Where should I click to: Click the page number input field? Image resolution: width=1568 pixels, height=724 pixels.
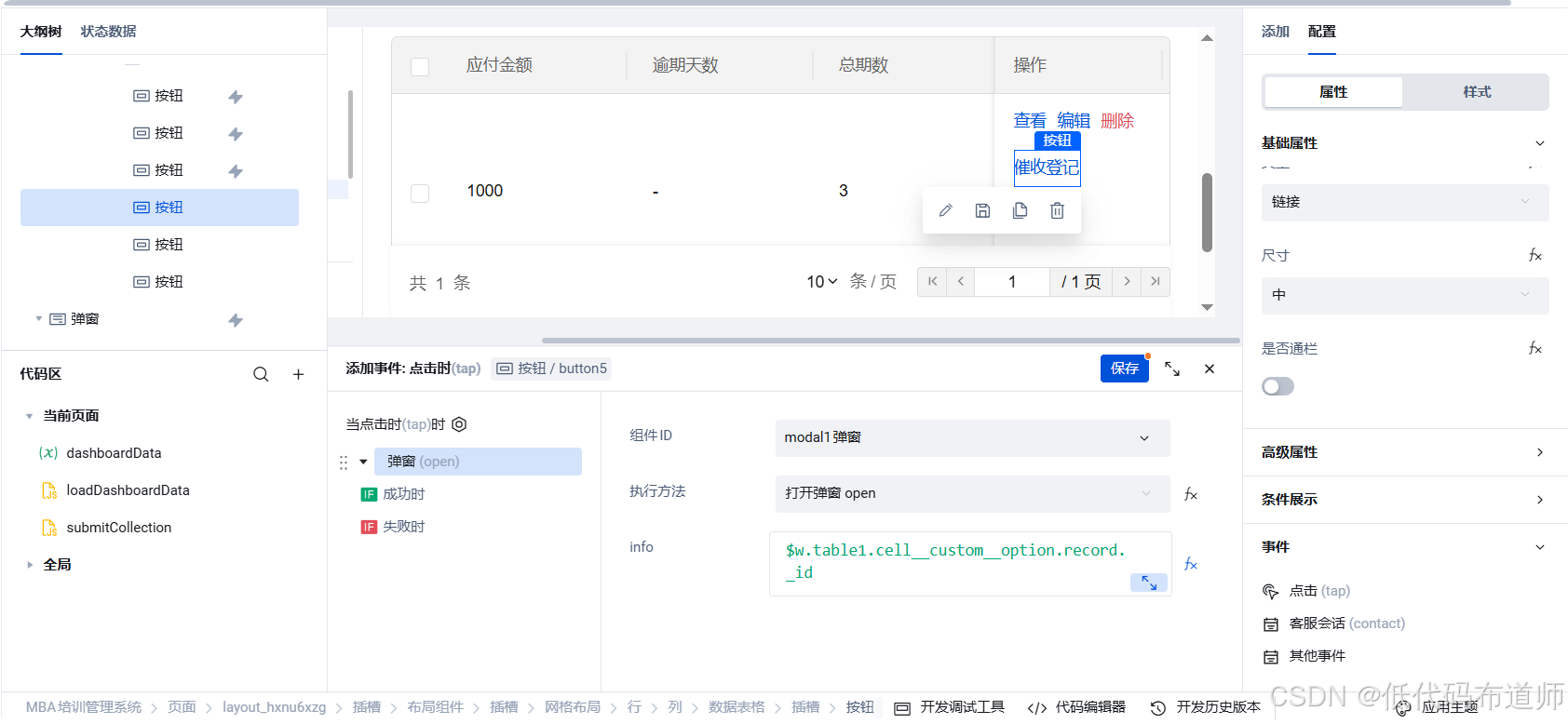1012,281
